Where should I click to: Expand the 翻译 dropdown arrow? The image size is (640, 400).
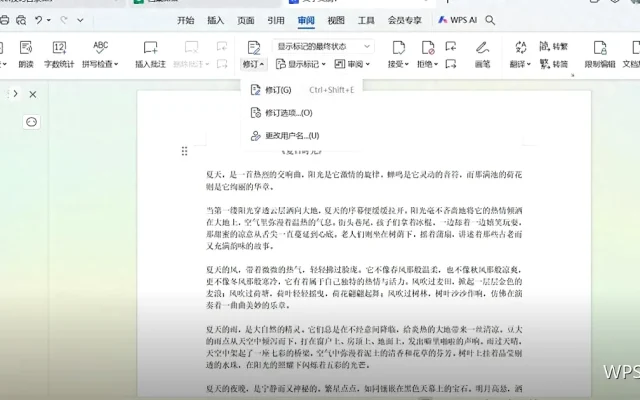pyautogui.click(x=529, y=64)
